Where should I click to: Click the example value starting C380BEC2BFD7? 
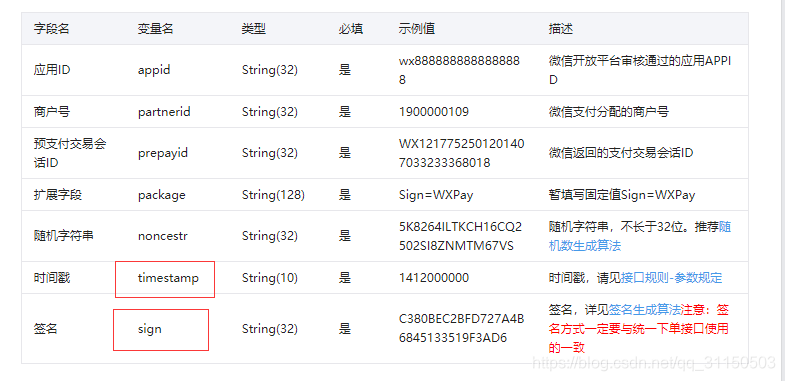pos(462,328)
